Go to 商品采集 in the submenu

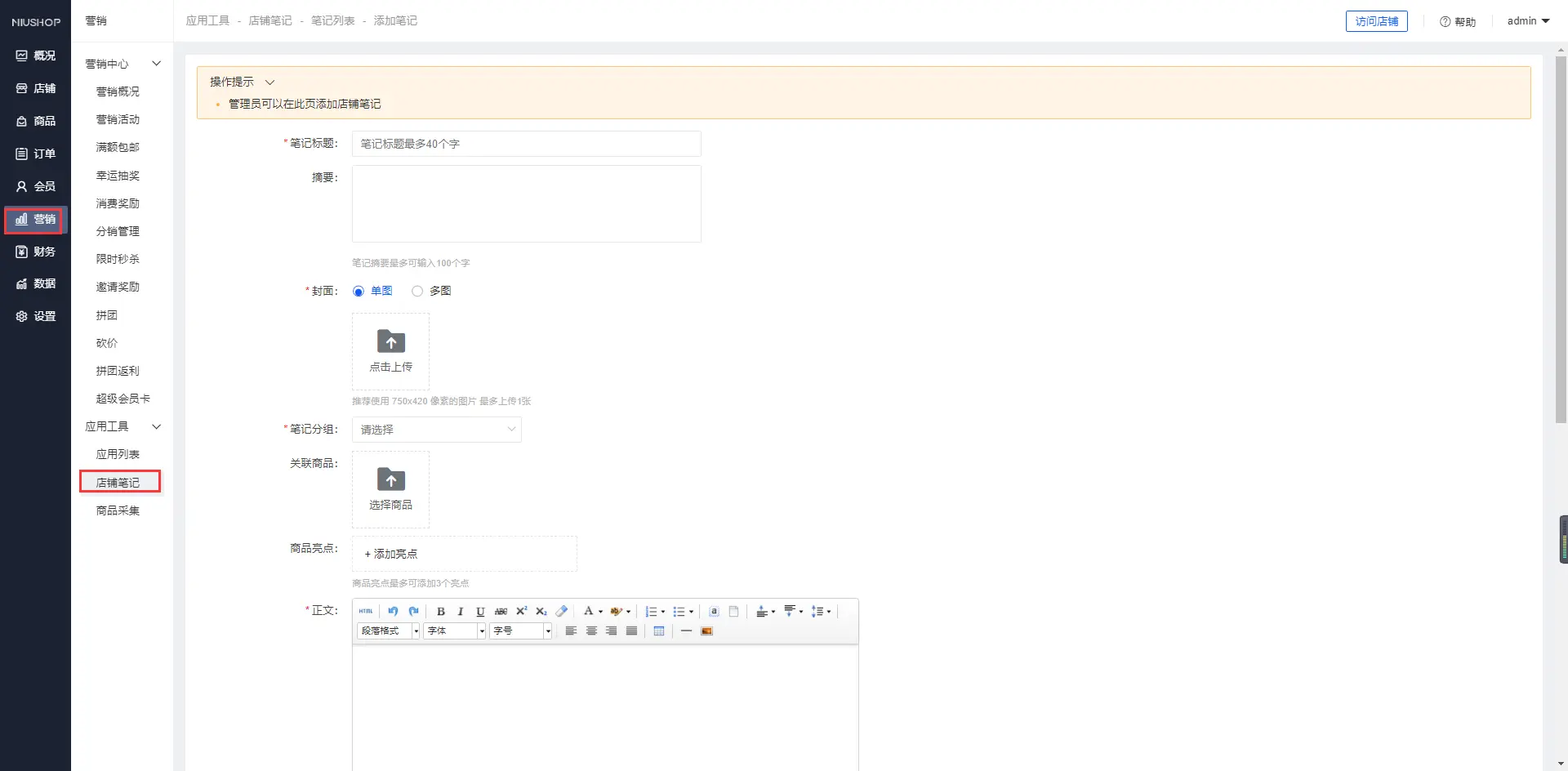pyautogui.click(x=118, y=510)
